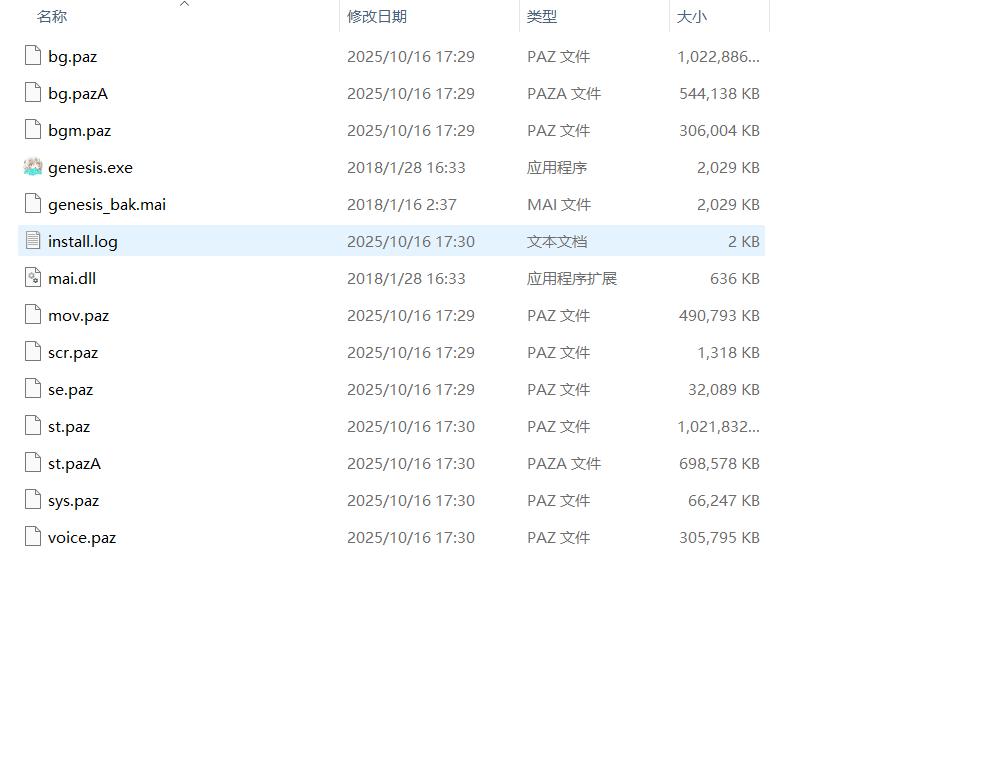
Task: Select the st.pazA file name
Action: (74, 464)
